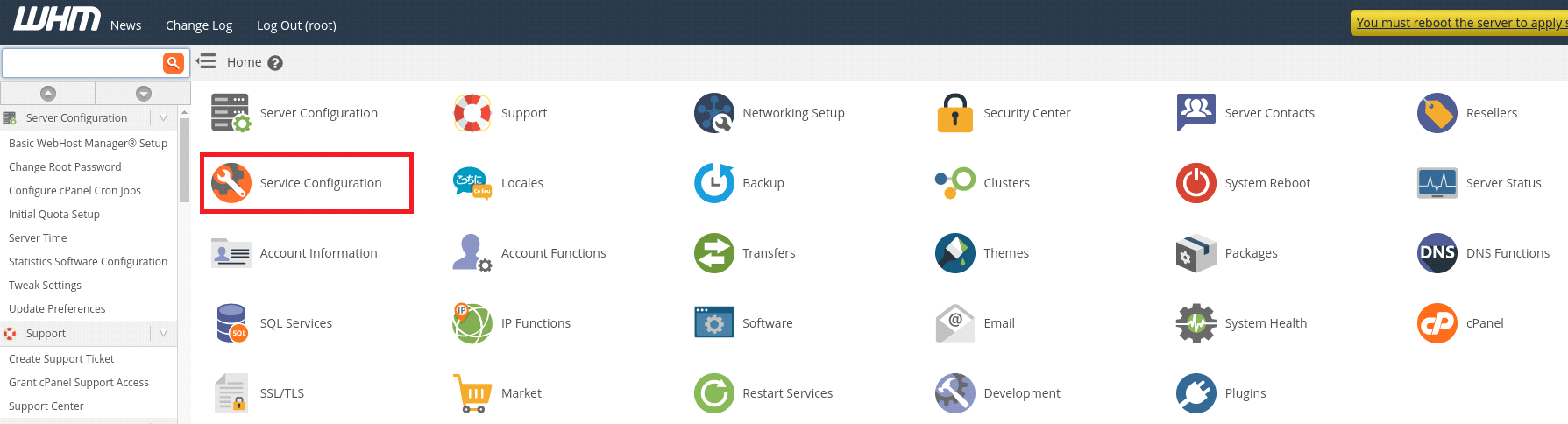Click the sidebar search input field
This screenshot has height=424, width=1568.
tap(82, 63)
